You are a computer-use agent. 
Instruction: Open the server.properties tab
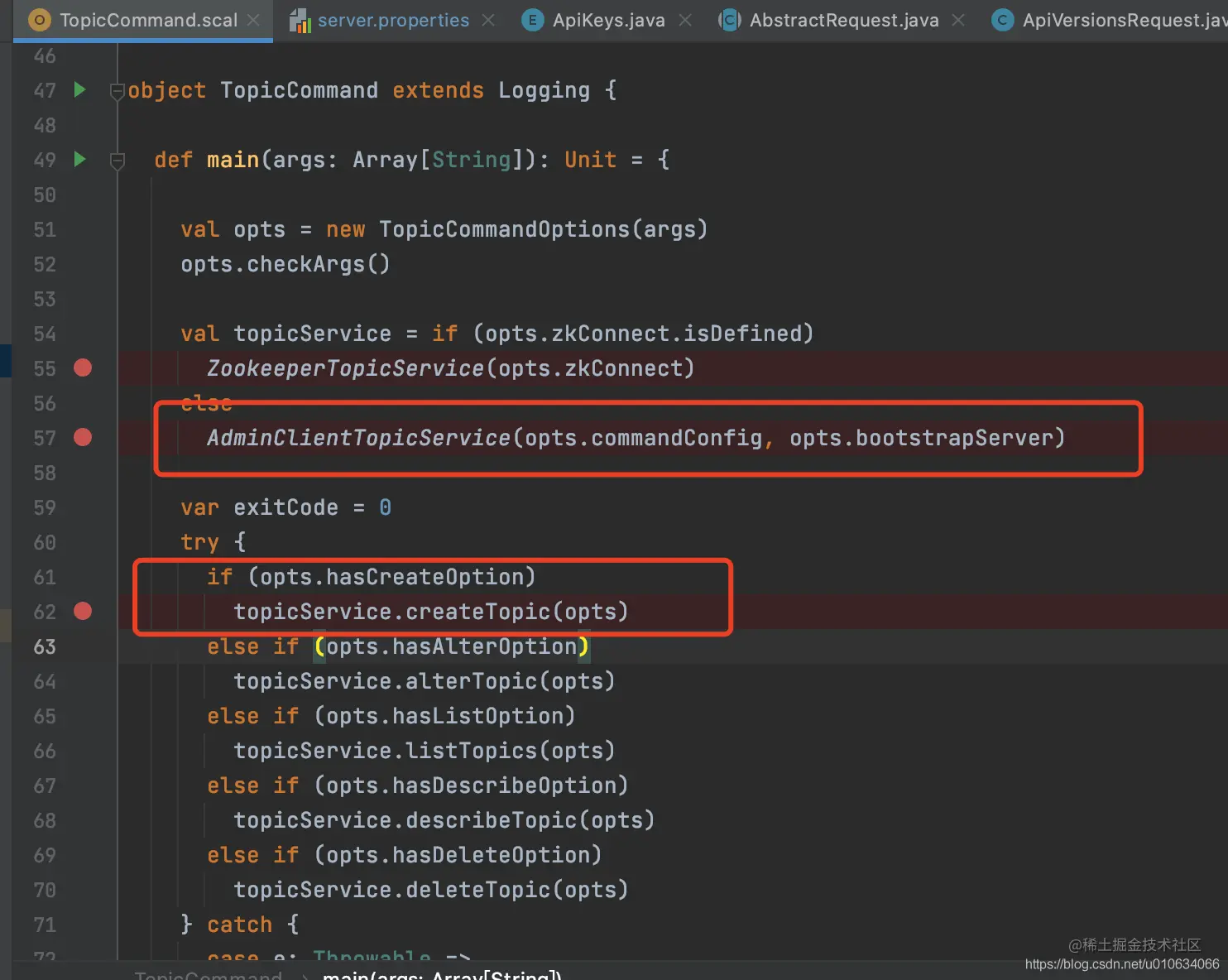(393, 20)
